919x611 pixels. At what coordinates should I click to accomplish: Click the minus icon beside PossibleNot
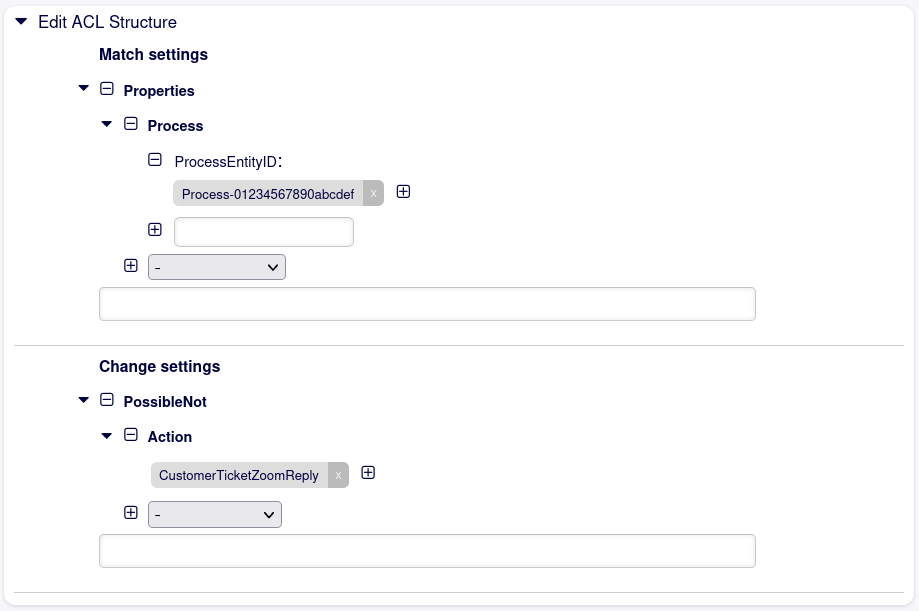(107, 400)
